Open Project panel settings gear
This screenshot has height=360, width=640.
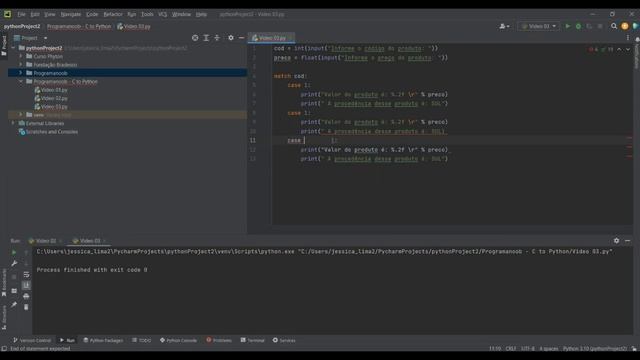[x=231, y=38]
